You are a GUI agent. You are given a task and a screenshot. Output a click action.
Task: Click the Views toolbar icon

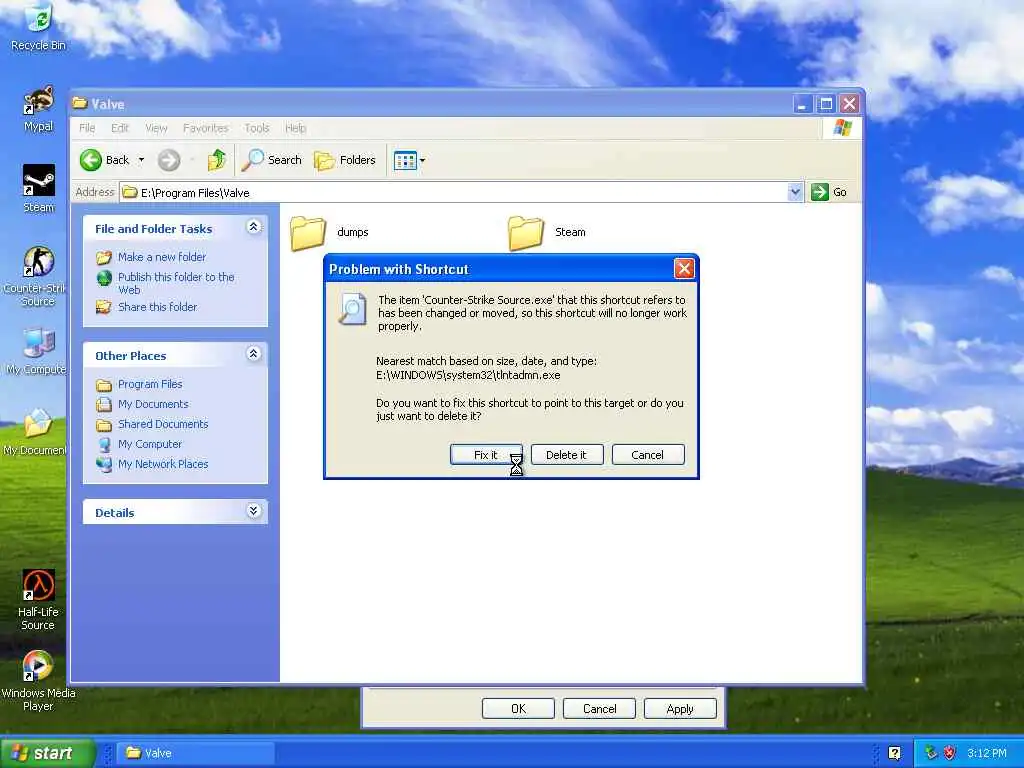(405, 160)
